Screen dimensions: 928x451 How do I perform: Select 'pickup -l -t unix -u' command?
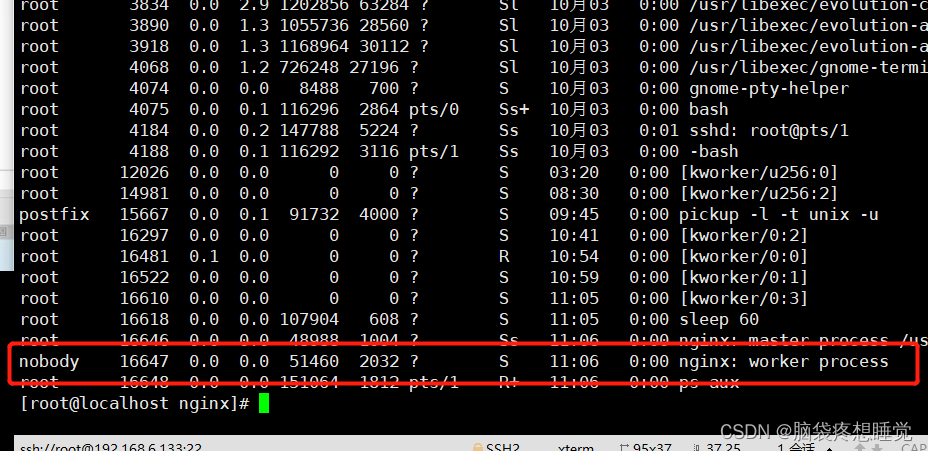778,214
